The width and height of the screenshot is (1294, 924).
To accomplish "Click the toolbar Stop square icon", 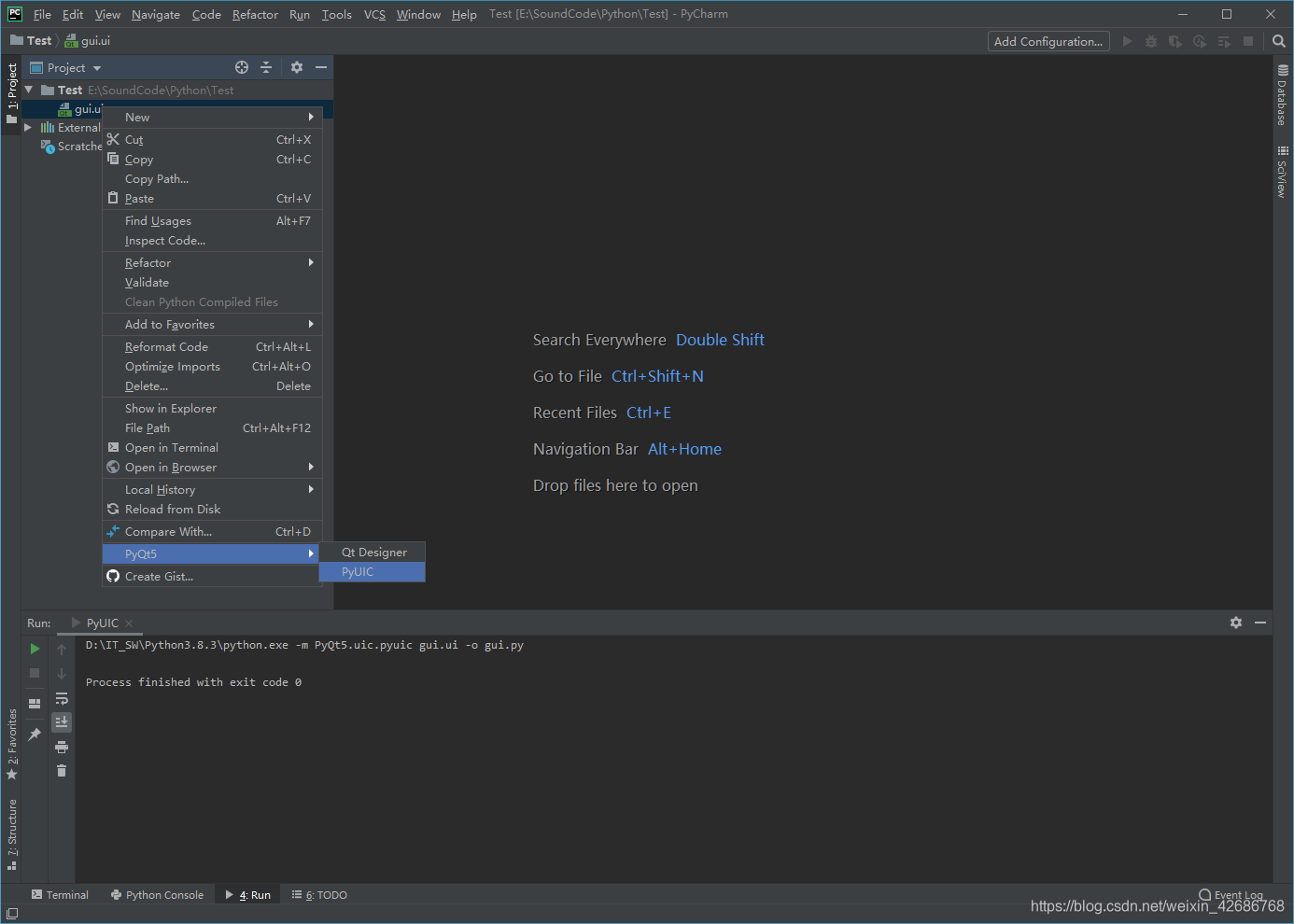I will point(1248,41).
